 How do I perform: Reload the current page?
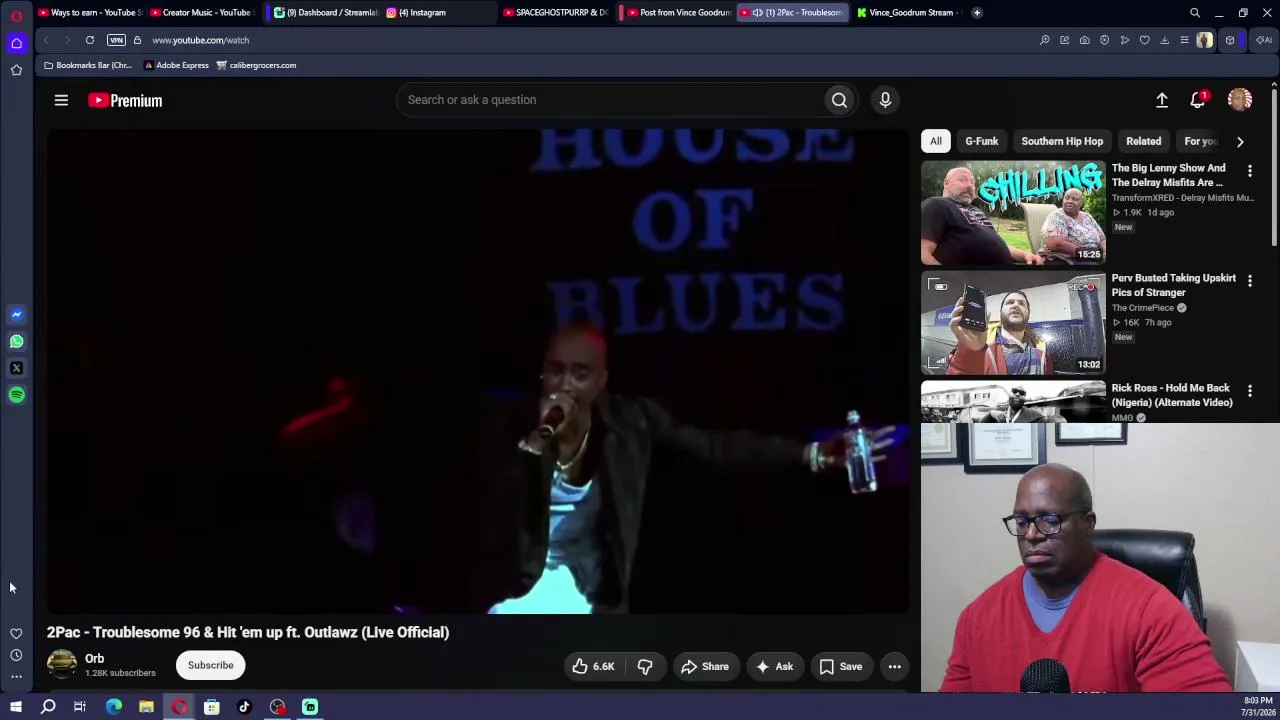click(x=90, y=40)
